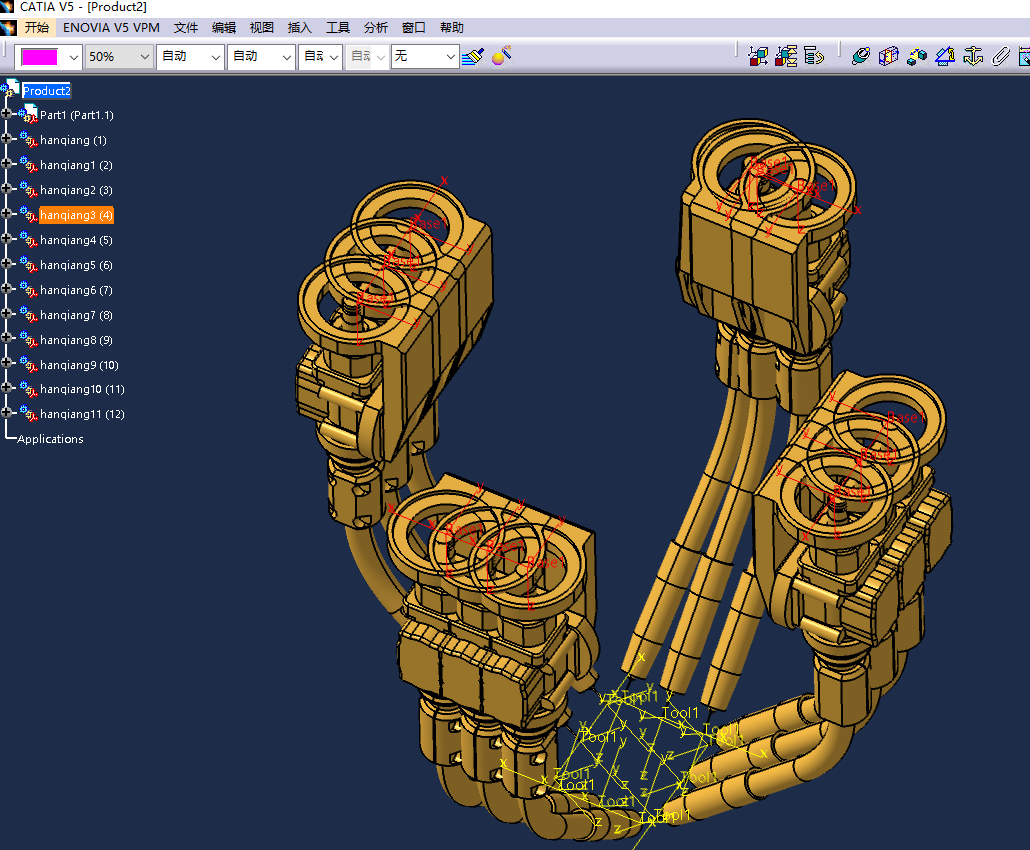Image resolution: width=1030 pixels, height=850 pixels.
Task: Select the Snap icon with yellow arrows
Action: (786, 56)
